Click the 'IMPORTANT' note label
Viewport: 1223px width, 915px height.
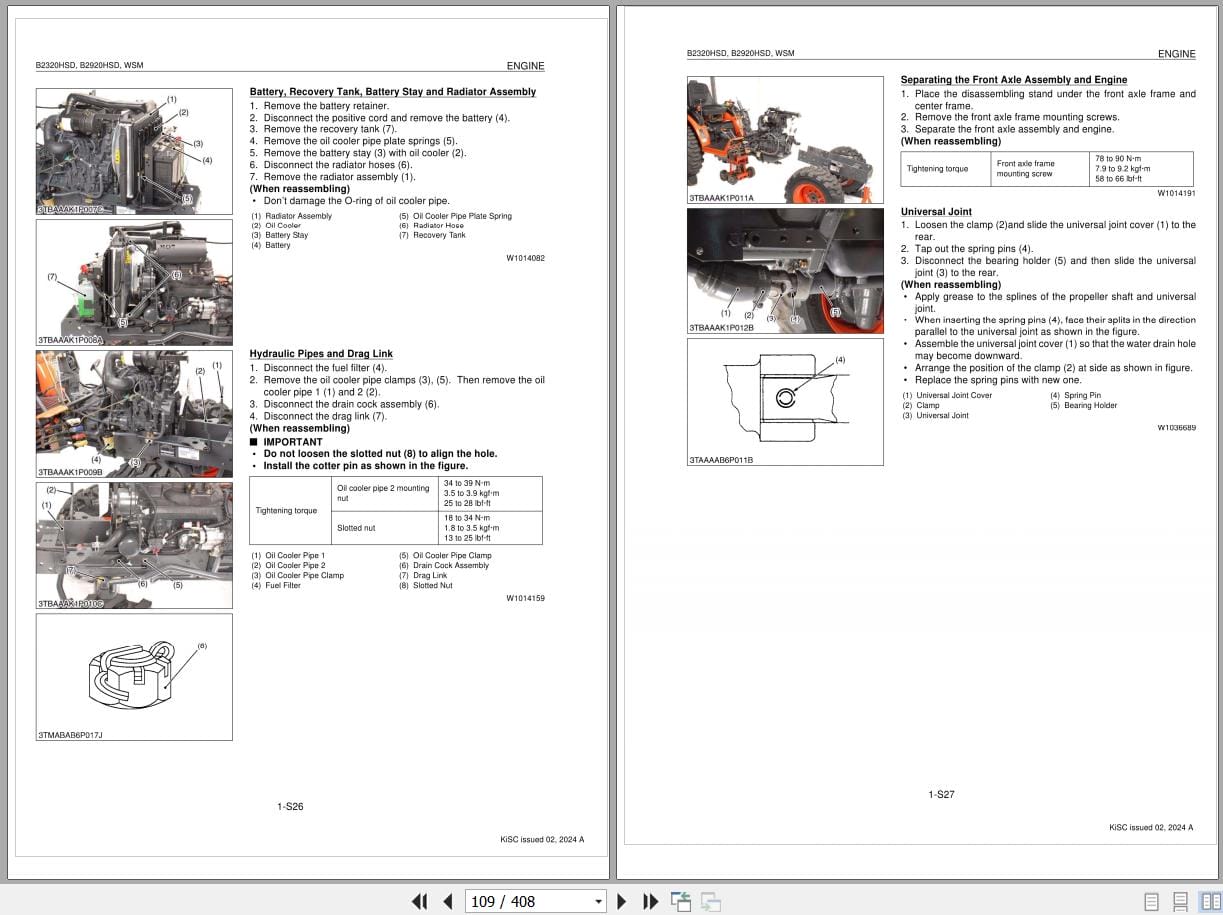coord(293,442)
